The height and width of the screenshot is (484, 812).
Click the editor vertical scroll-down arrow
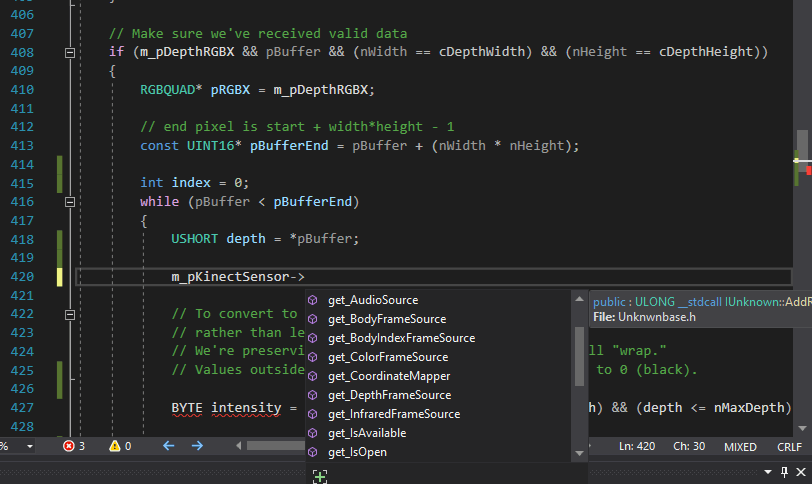click(x=802, y=428)
